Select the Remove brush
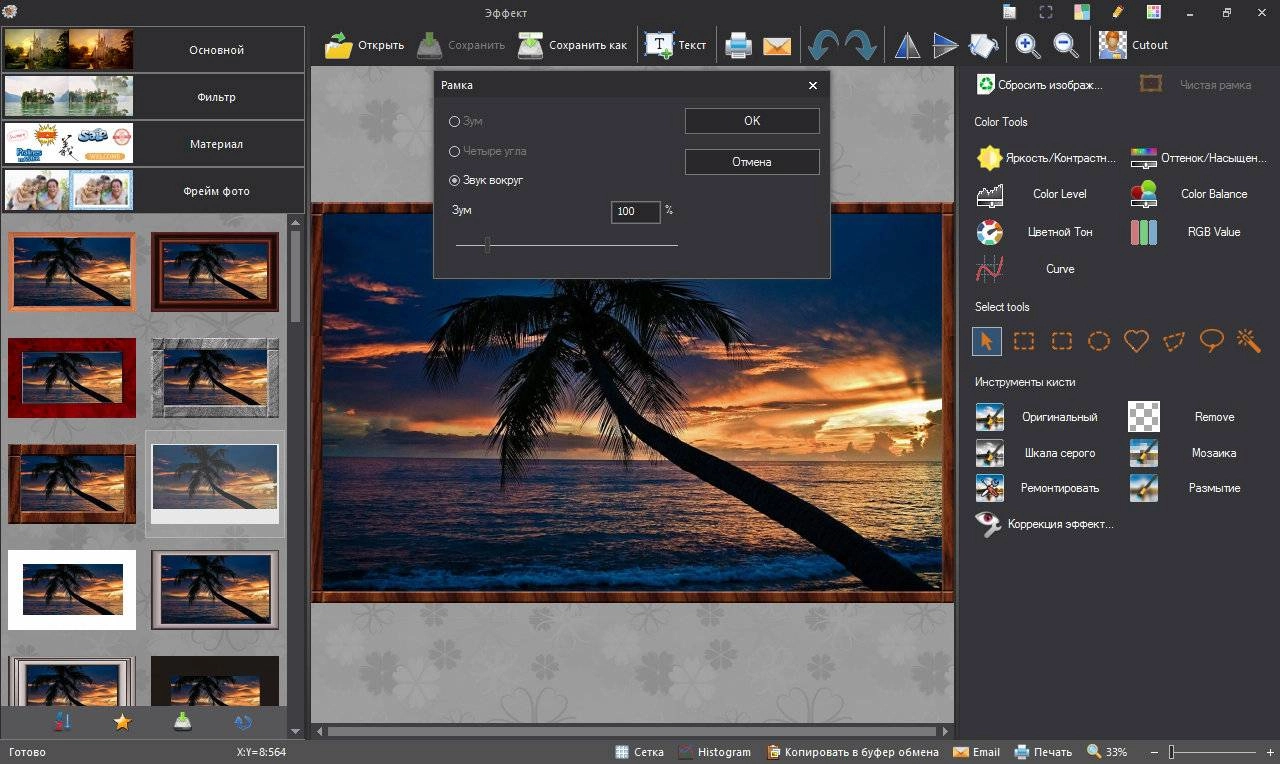Viewport: 1280px width, 764px height. click(1183, 417)
